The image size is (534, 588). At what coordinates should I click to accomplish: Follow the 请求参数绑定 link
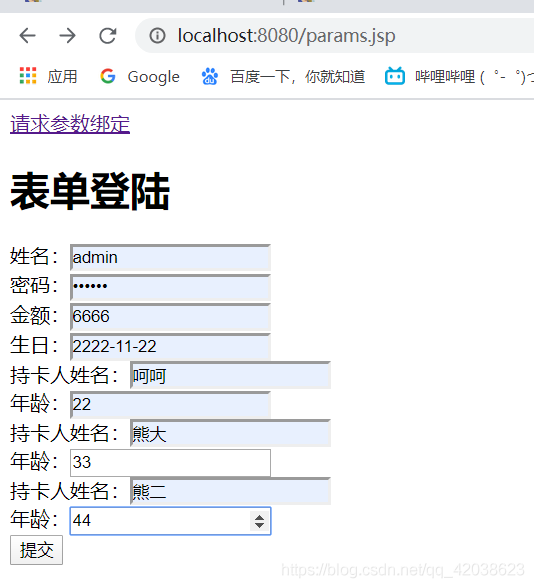(x=70, y=124)
